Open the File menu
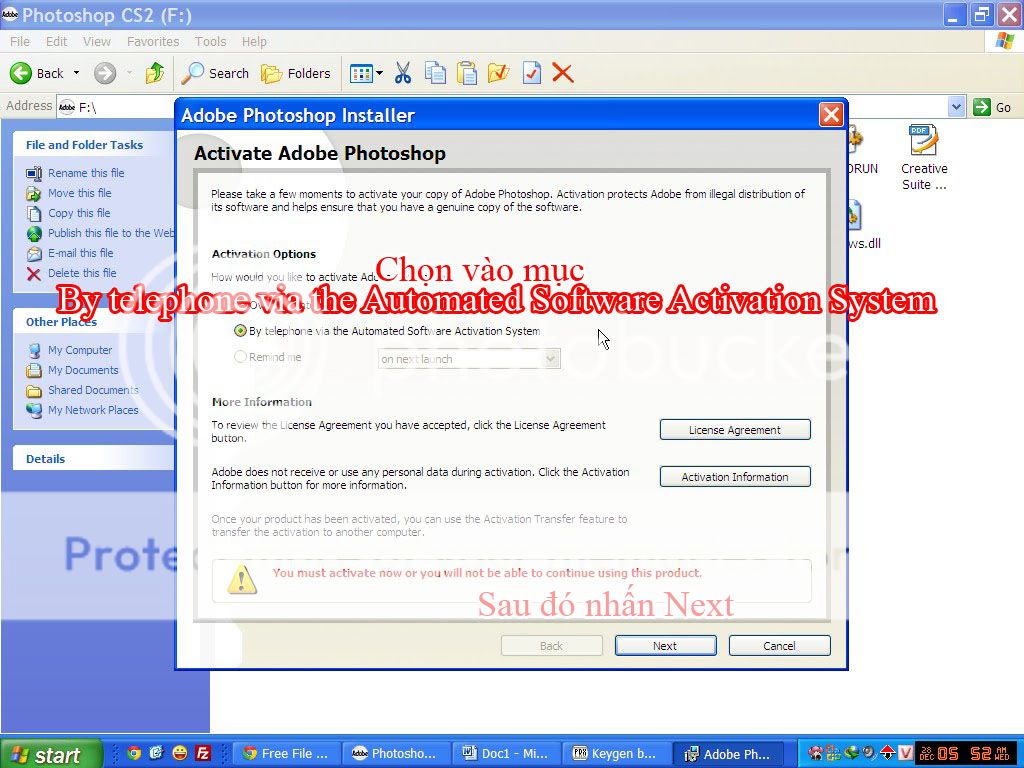This screenshot has height=768, width=1024. click(x=20, y=42)
